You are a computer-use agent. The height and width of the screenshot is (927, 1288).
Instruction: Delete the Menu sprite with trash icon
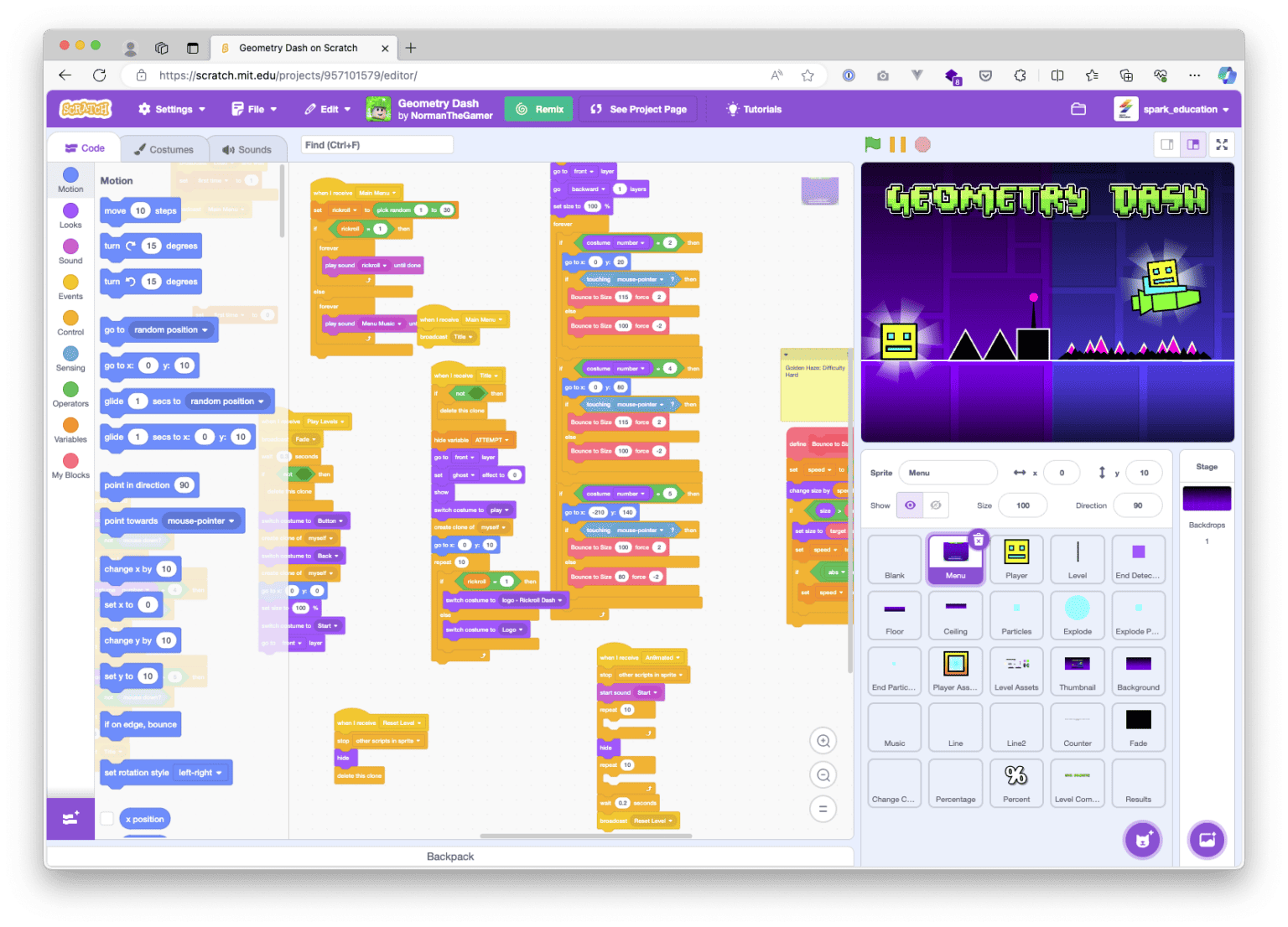978,541
